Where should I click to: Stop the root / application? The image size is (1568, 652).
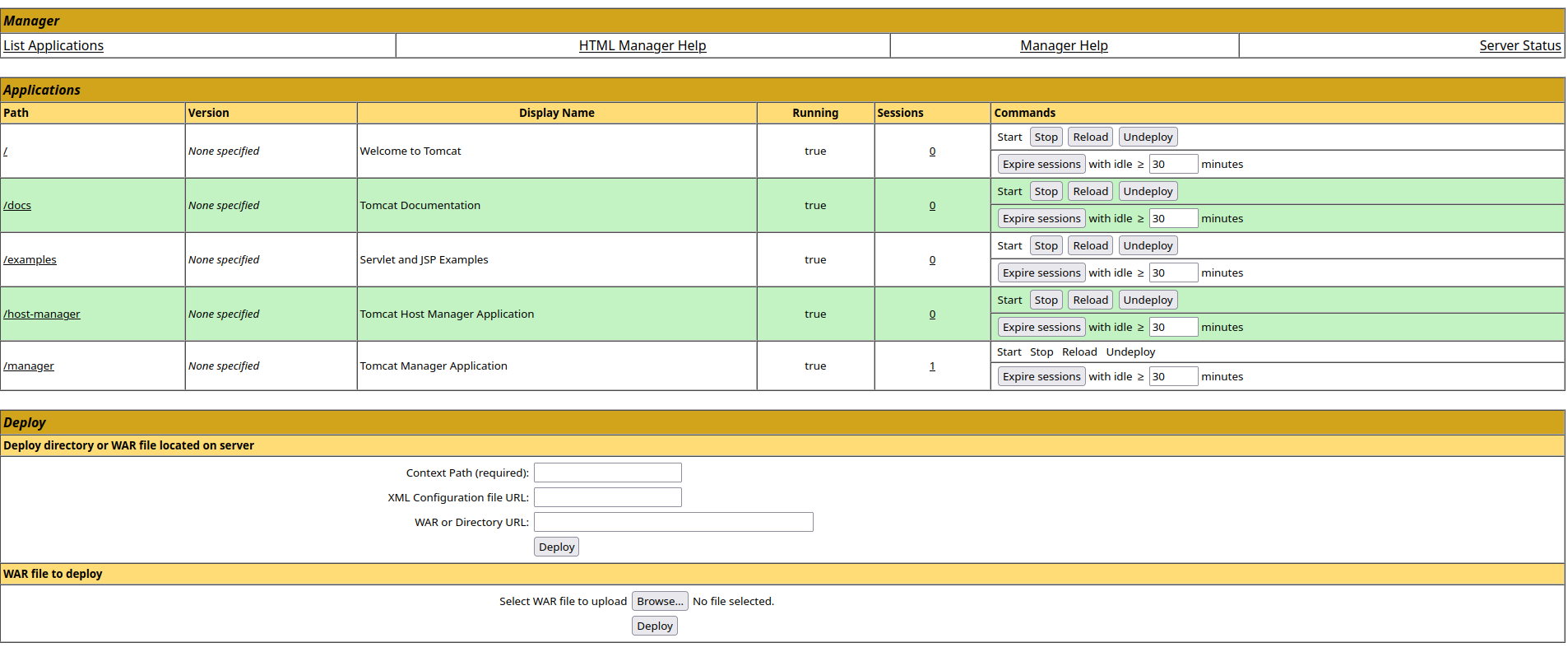click(x=1046, y=137)
